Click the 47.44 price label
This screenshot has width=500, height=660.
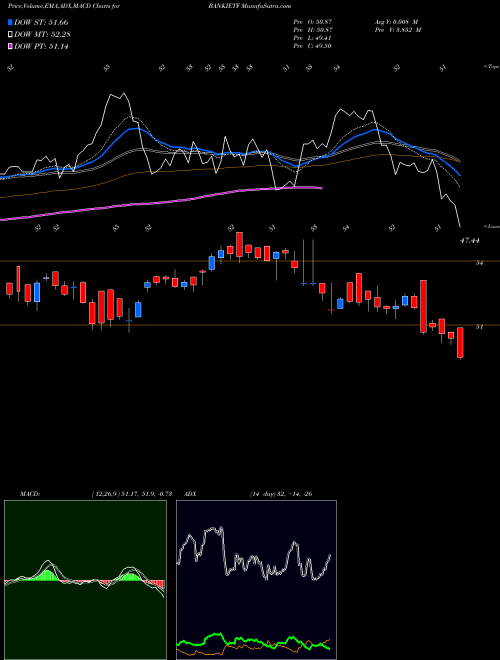pyautogui.click(x=470, y=241)
